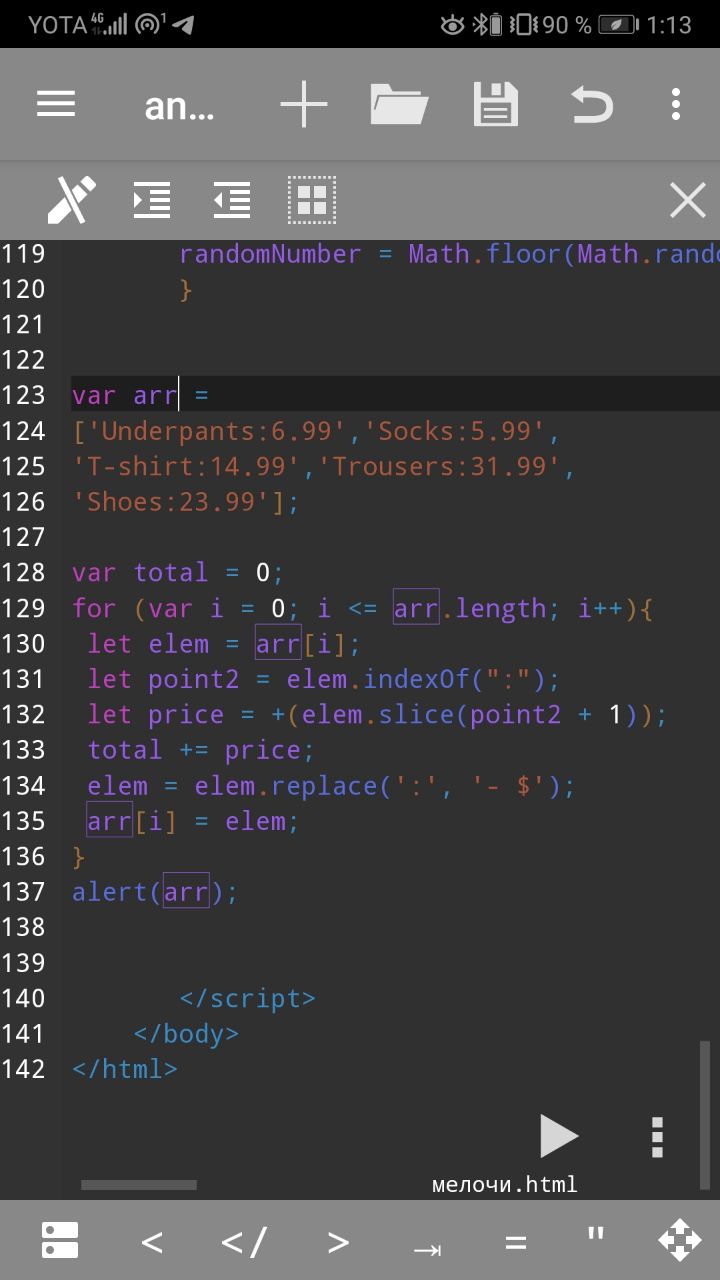Open the three-dot menu beside the play button

pos(656,1137)
